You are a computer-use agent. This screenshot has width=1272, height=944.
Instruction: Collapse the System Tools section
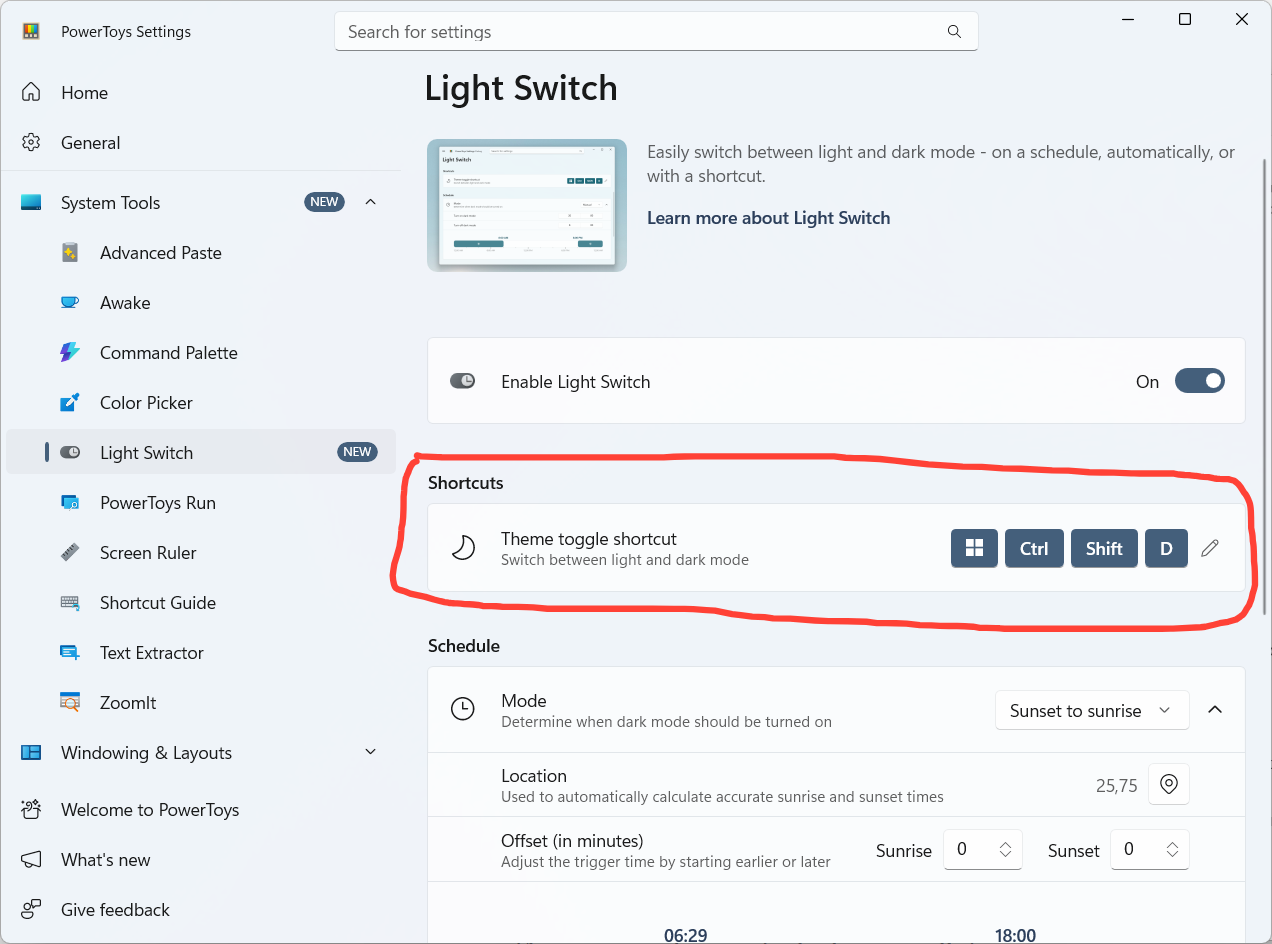(x=370, y=202)
